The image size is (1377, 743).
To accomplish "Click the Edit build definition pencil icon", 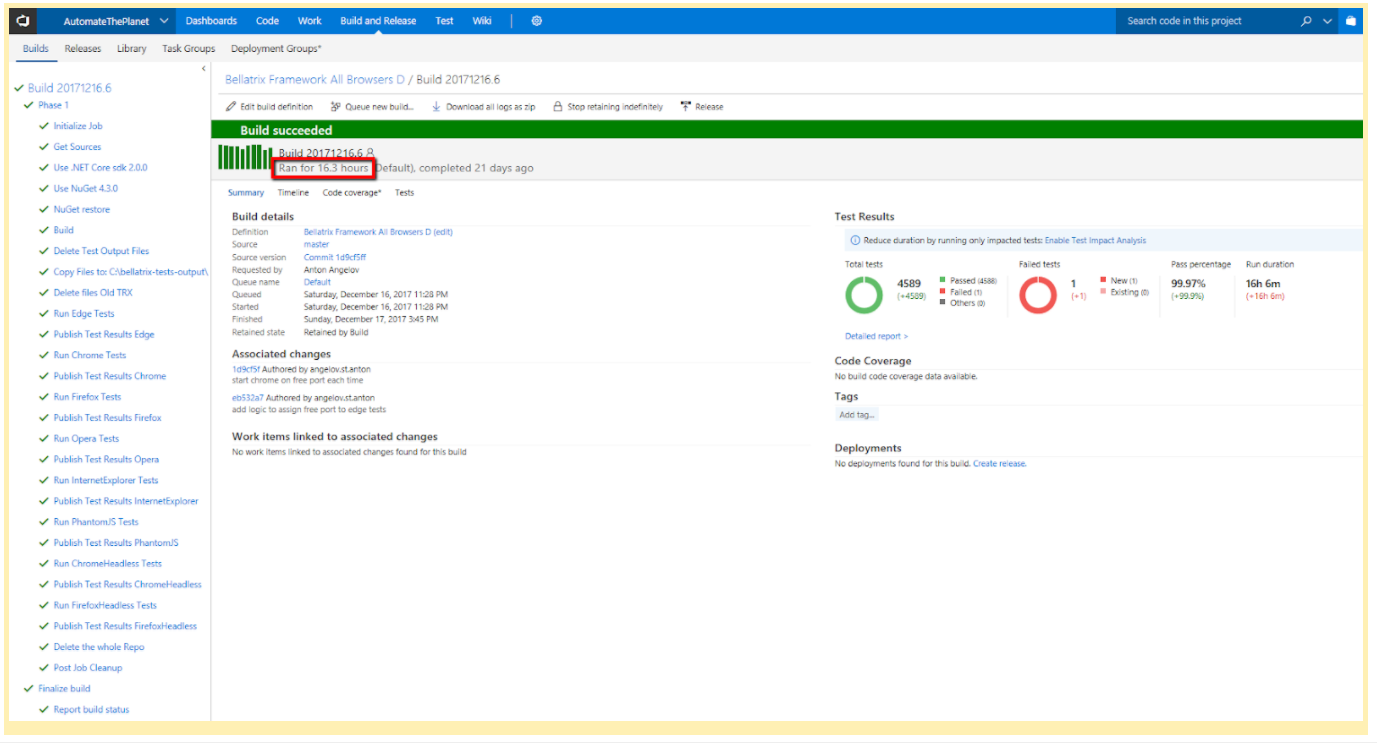I will click(x=232, y=107).
